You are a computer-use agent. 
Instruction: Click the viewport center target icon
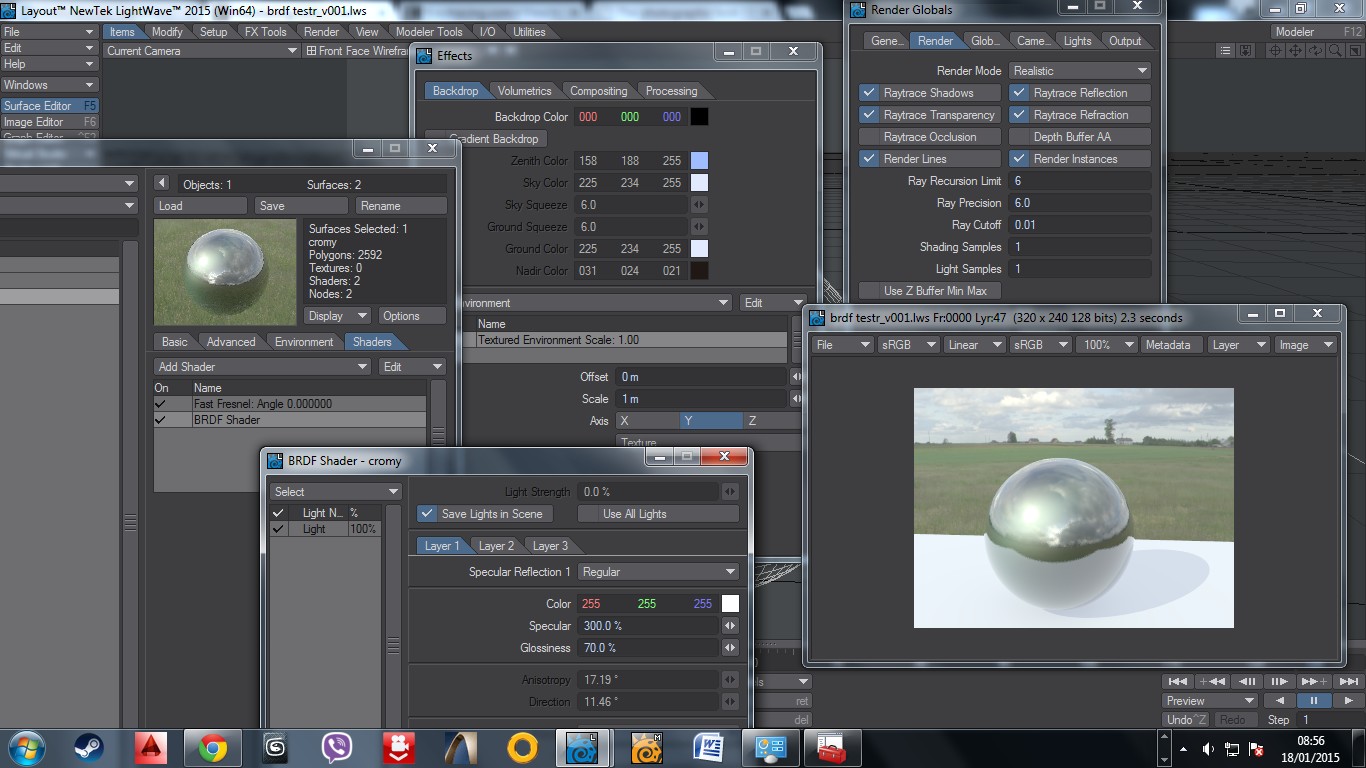click(1276, 51)
